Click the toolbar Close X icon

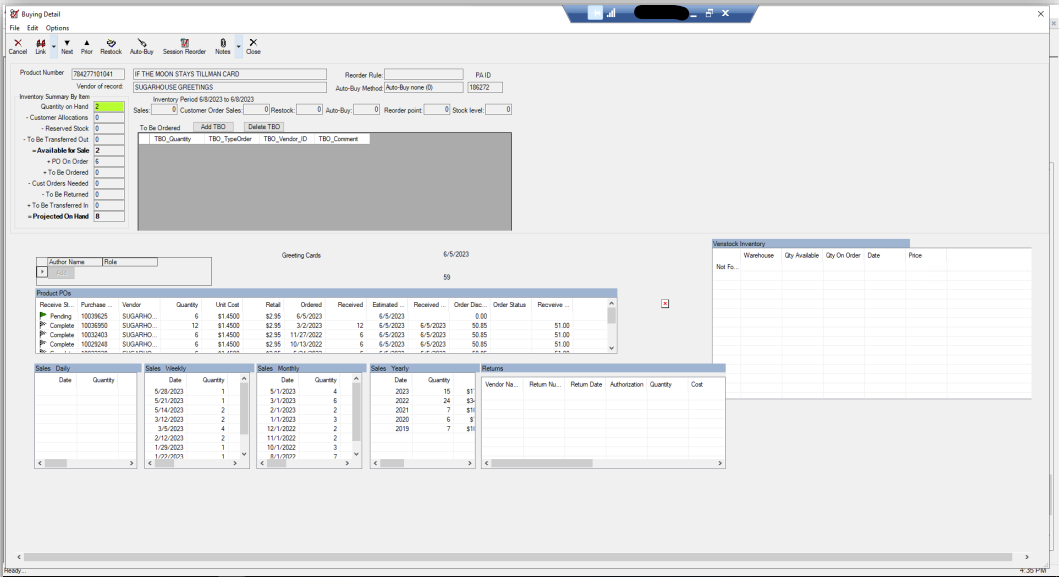[253, 43]
